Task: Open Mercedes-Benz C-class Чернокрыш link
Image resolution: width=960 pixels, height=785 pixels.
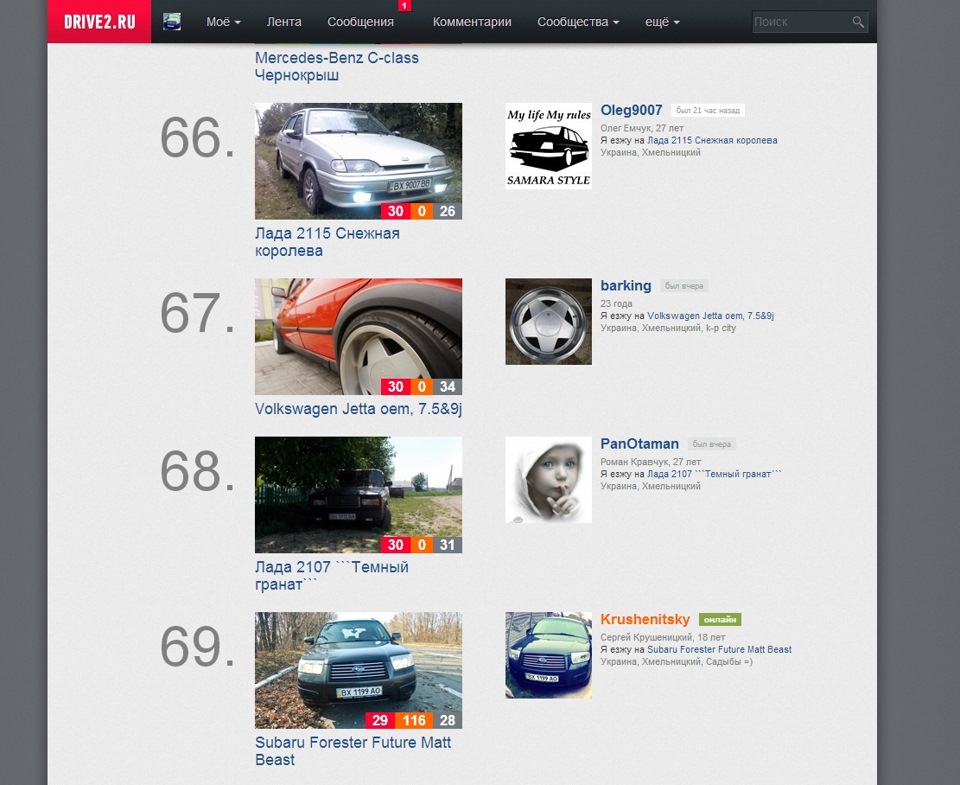Action: 337,66
